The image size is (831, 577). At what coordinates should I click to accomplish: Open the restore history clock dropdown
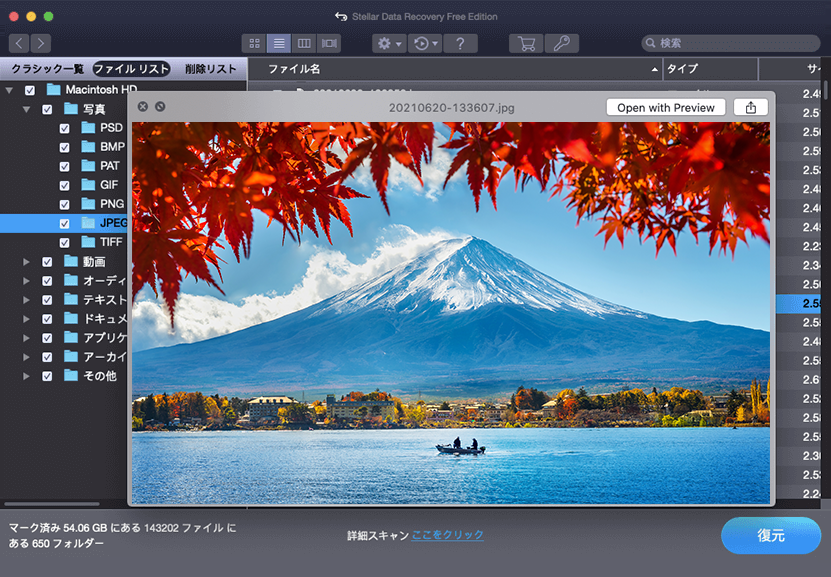[426, 44]
